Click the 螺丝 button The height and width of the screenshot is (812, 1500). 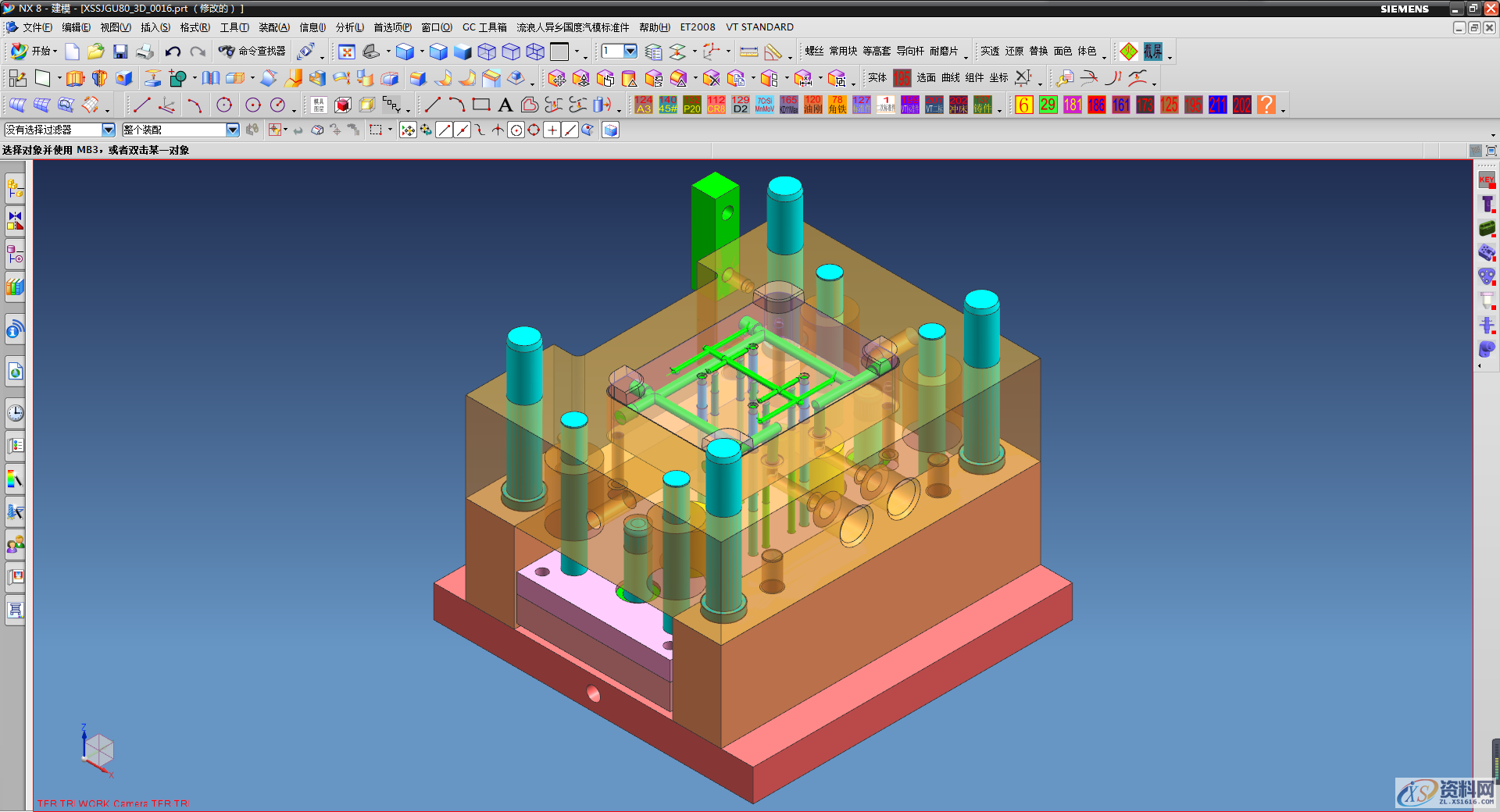click(x=814, y=52)
